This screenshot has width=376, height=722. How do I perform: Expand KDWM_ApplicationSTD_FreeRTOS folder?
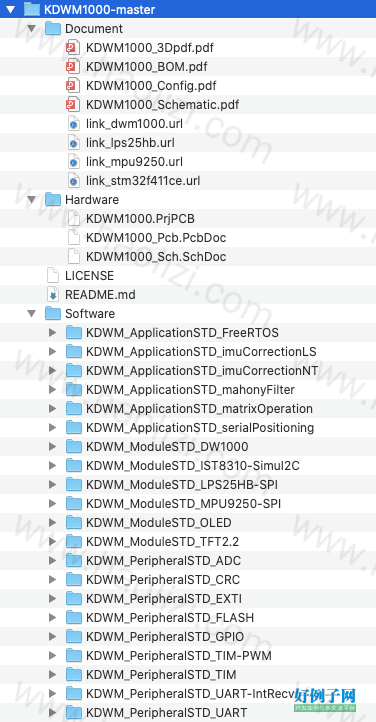pyautogui.click(x=52, y=332)
